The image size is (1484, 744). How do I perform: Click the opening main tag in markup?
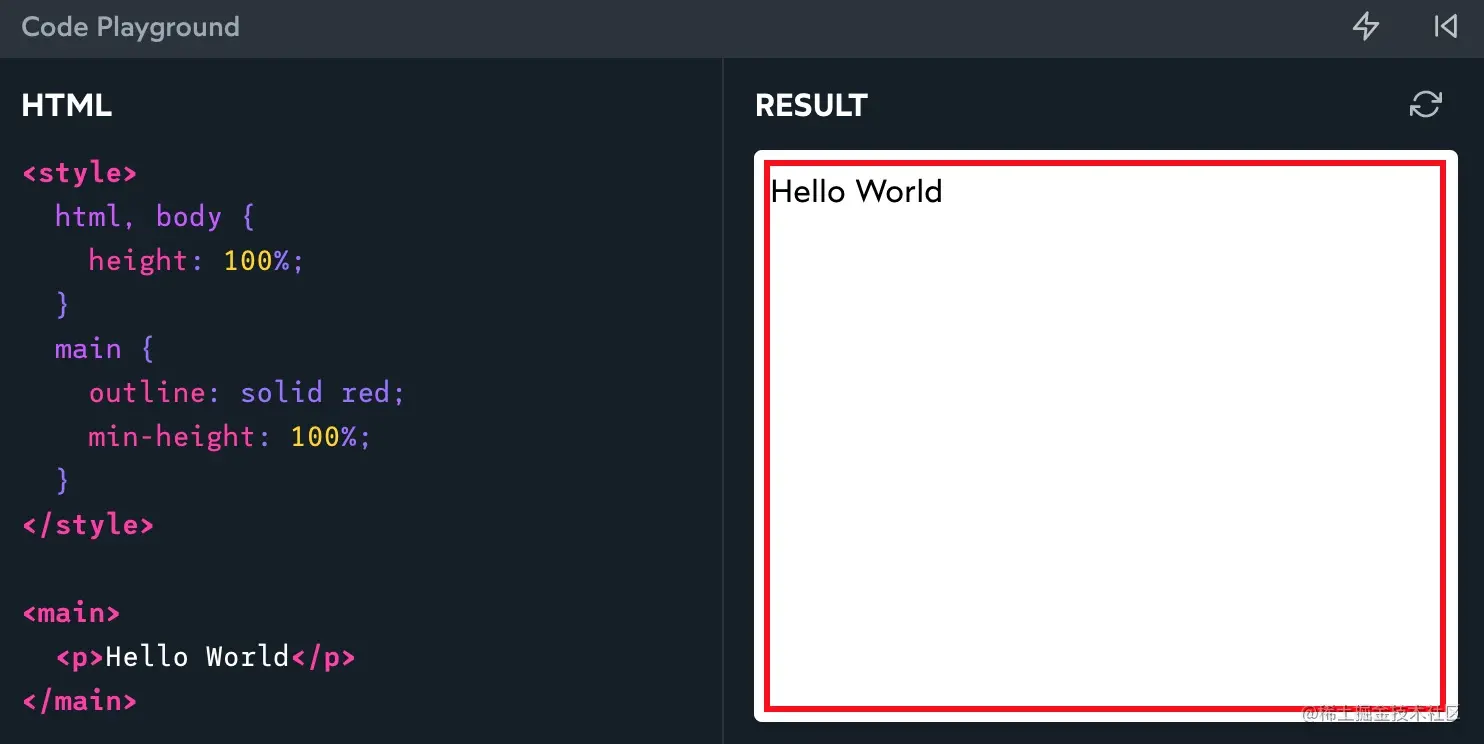pos(70,612)
